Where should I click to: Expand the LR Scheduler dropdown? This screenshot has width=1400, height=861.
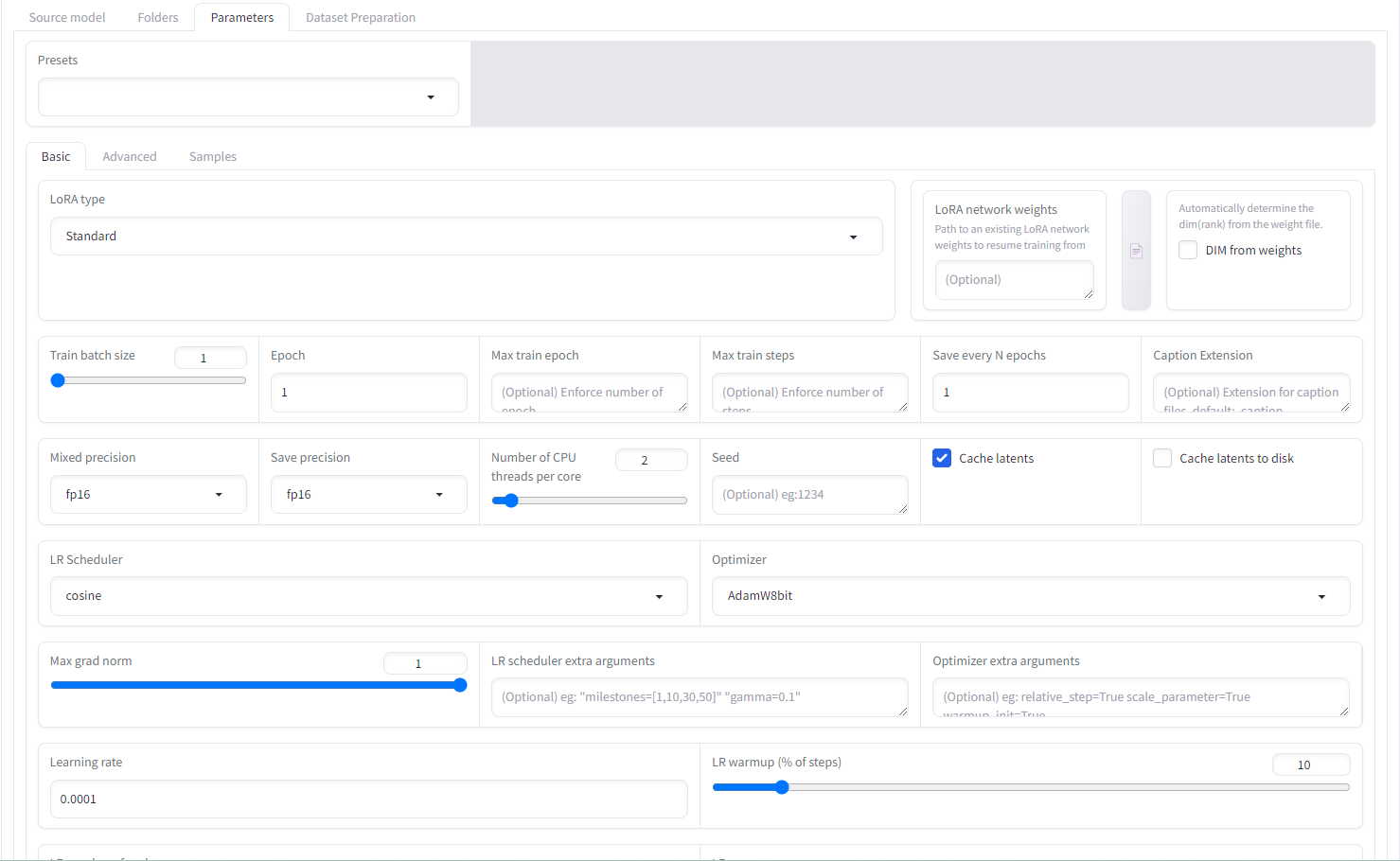click(368, 596)
